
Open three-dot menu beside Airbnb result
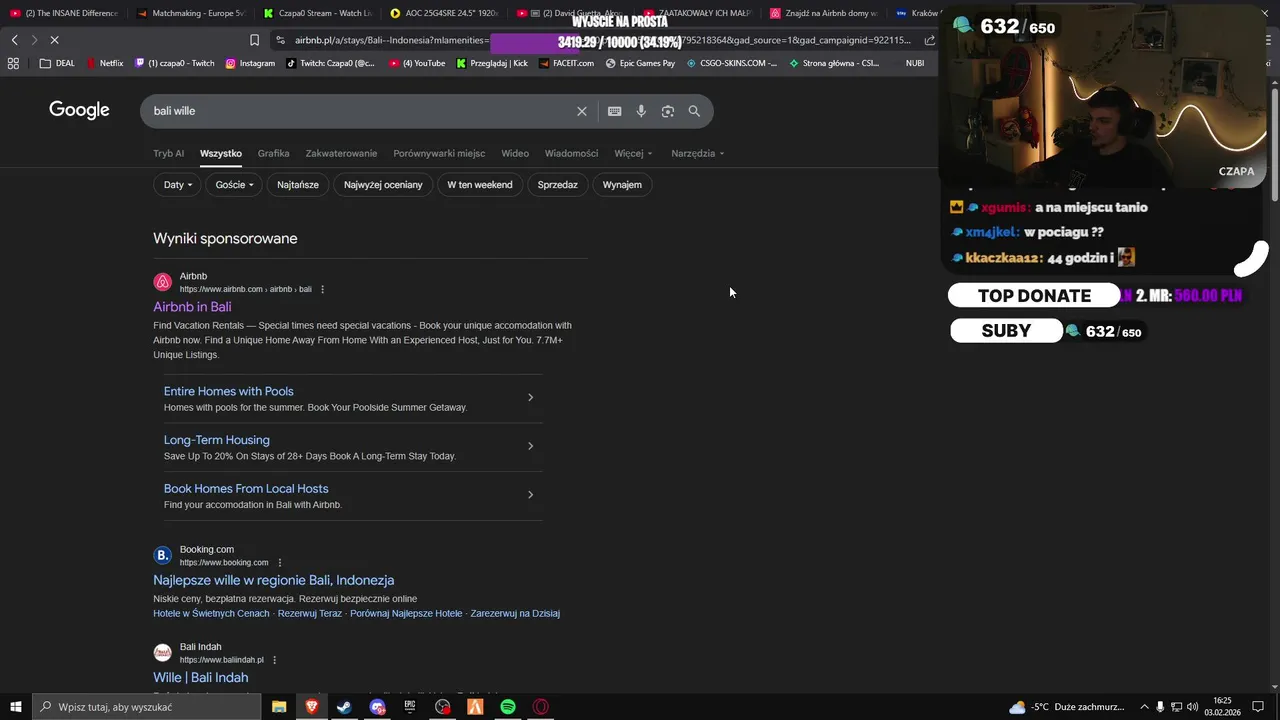point(322,289)
